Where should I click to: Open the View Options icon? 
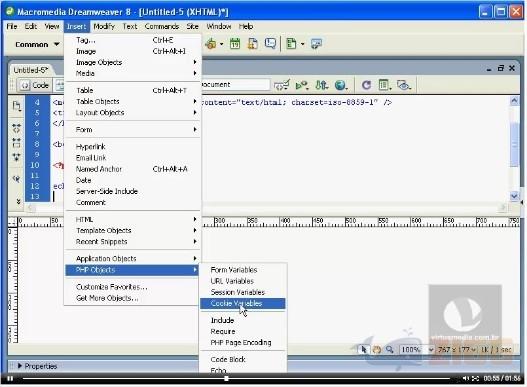(384, 85)
